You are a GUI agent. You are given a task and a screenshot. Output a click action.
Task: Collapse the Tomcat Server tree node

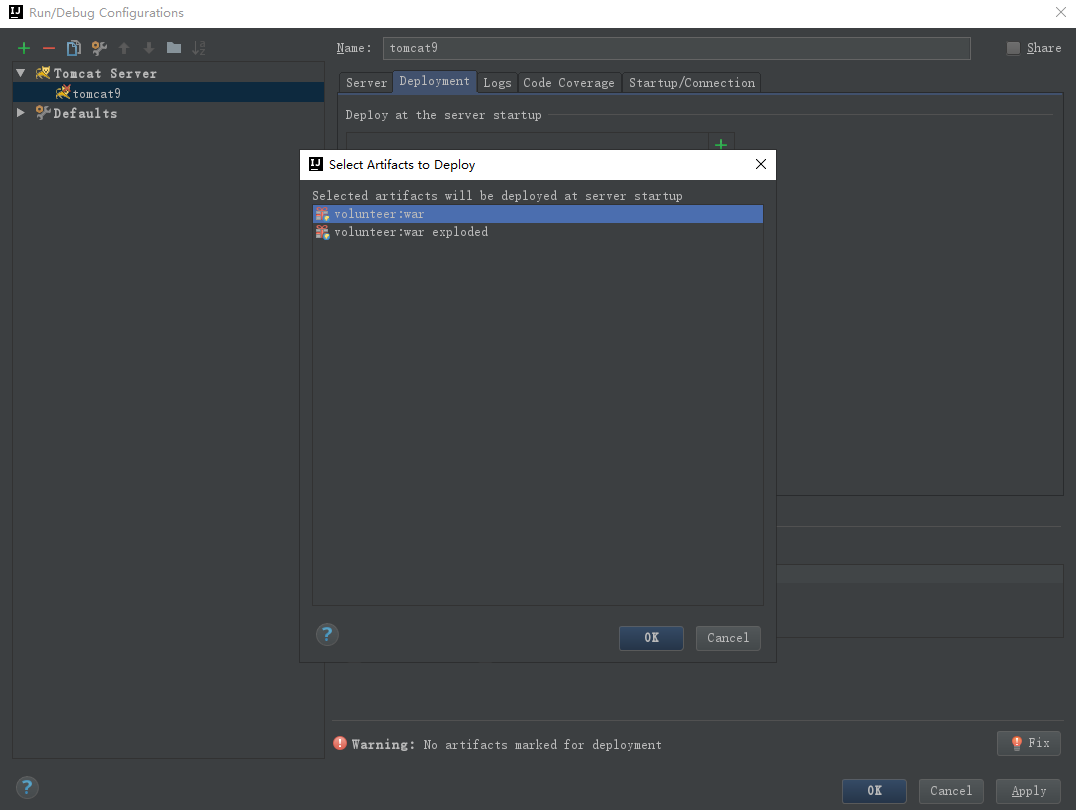tap(21, 73)
